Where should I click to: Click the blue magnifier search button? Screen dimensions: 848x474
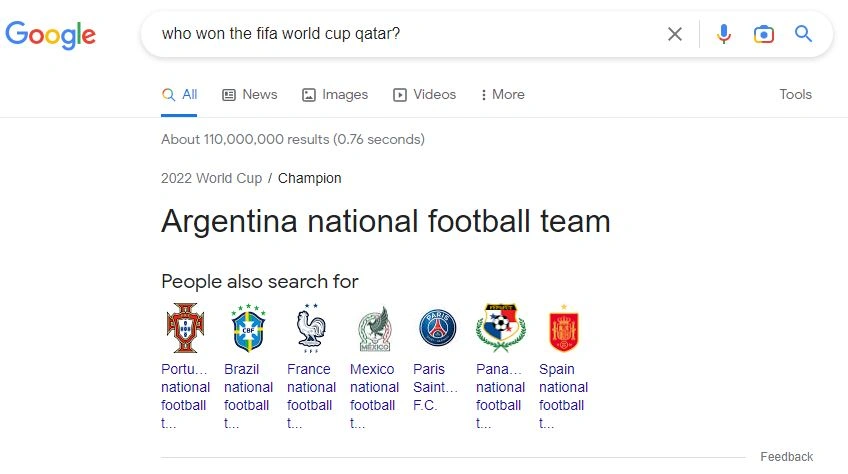803,35
